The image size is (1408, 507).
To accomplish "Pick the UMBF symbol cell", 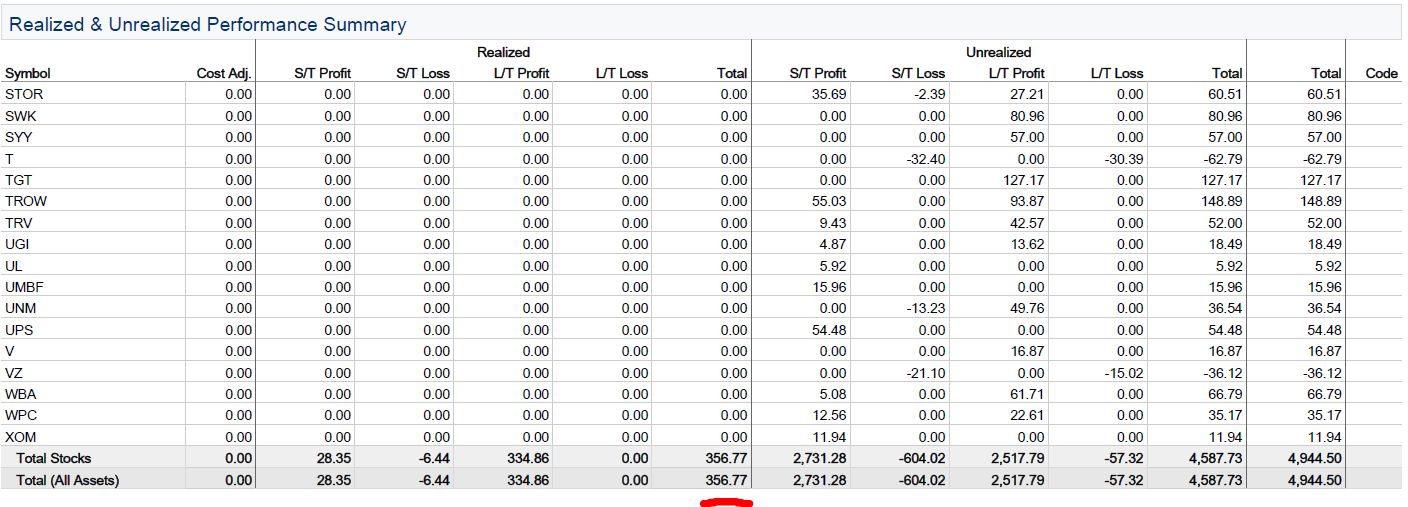I will [24, 287].
